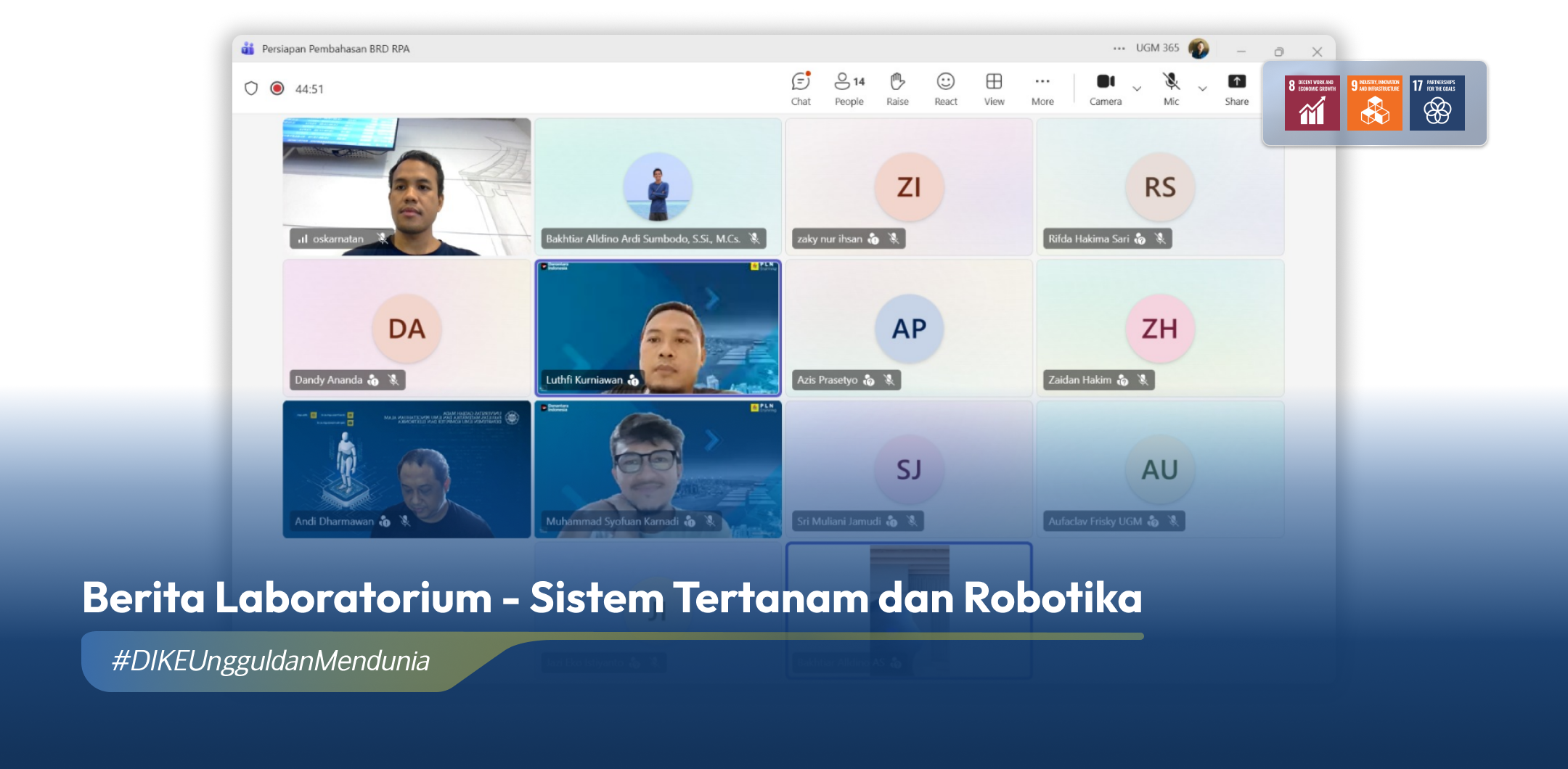The height and width of the screenshot is (769, 1568).
Task: Open the React emoji menu
Action: coord(946,89)
